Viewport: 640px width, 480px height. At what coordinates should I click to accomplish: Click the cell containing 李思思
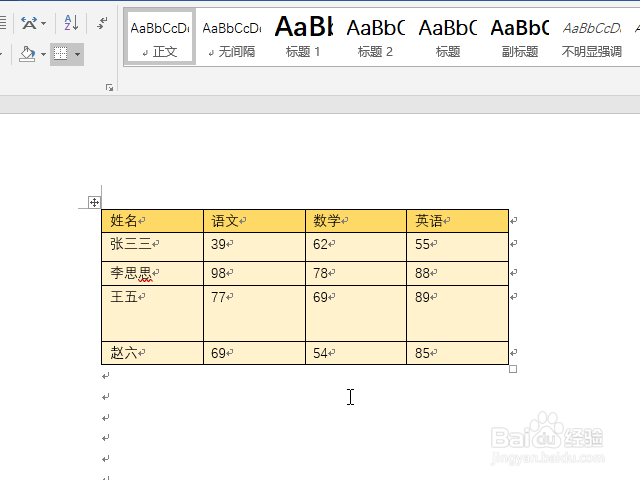[152, 273]
